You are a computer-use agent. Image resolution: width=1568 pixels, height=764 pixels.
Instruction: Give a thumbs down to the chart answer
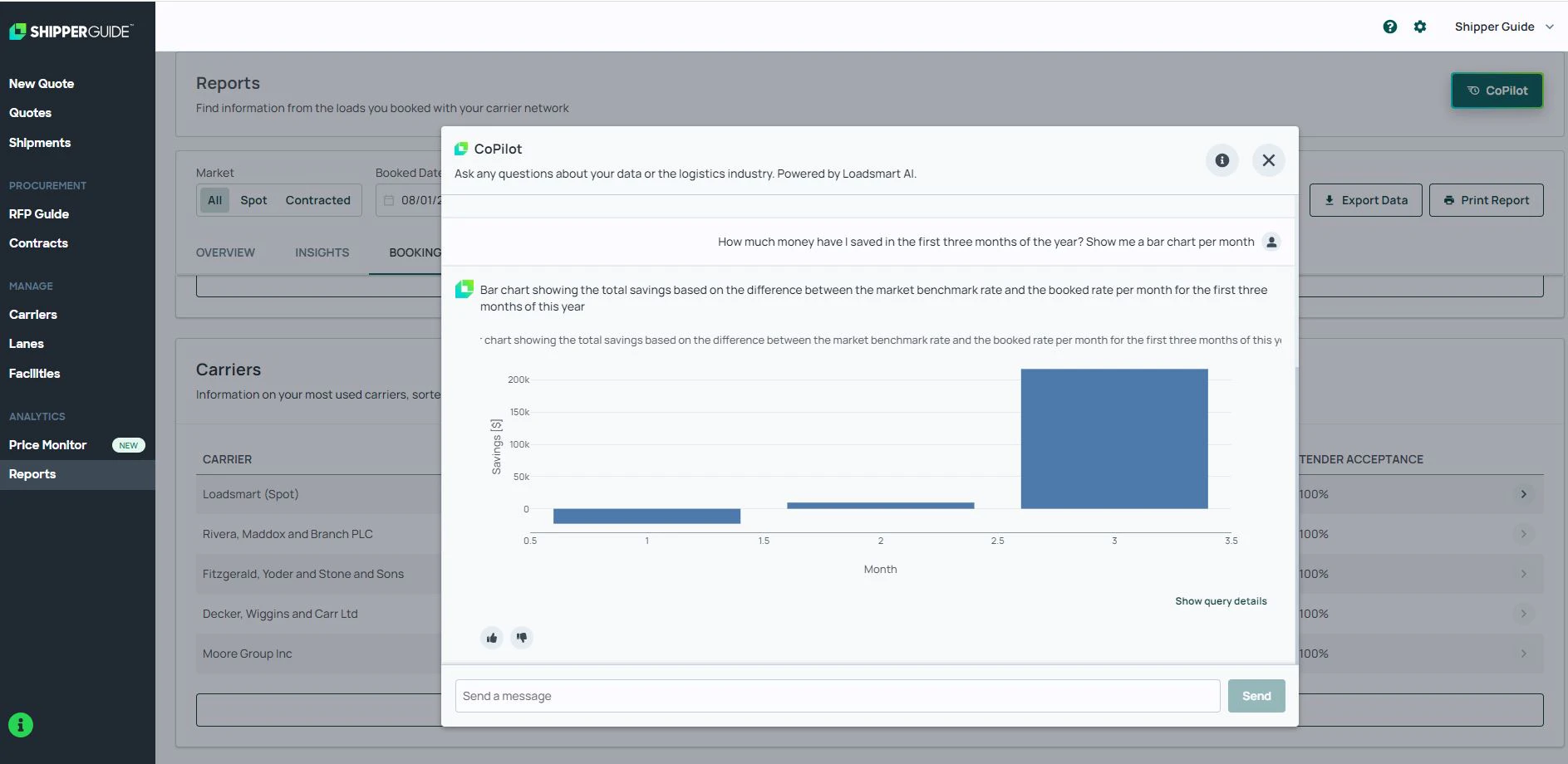coord(522,638)
